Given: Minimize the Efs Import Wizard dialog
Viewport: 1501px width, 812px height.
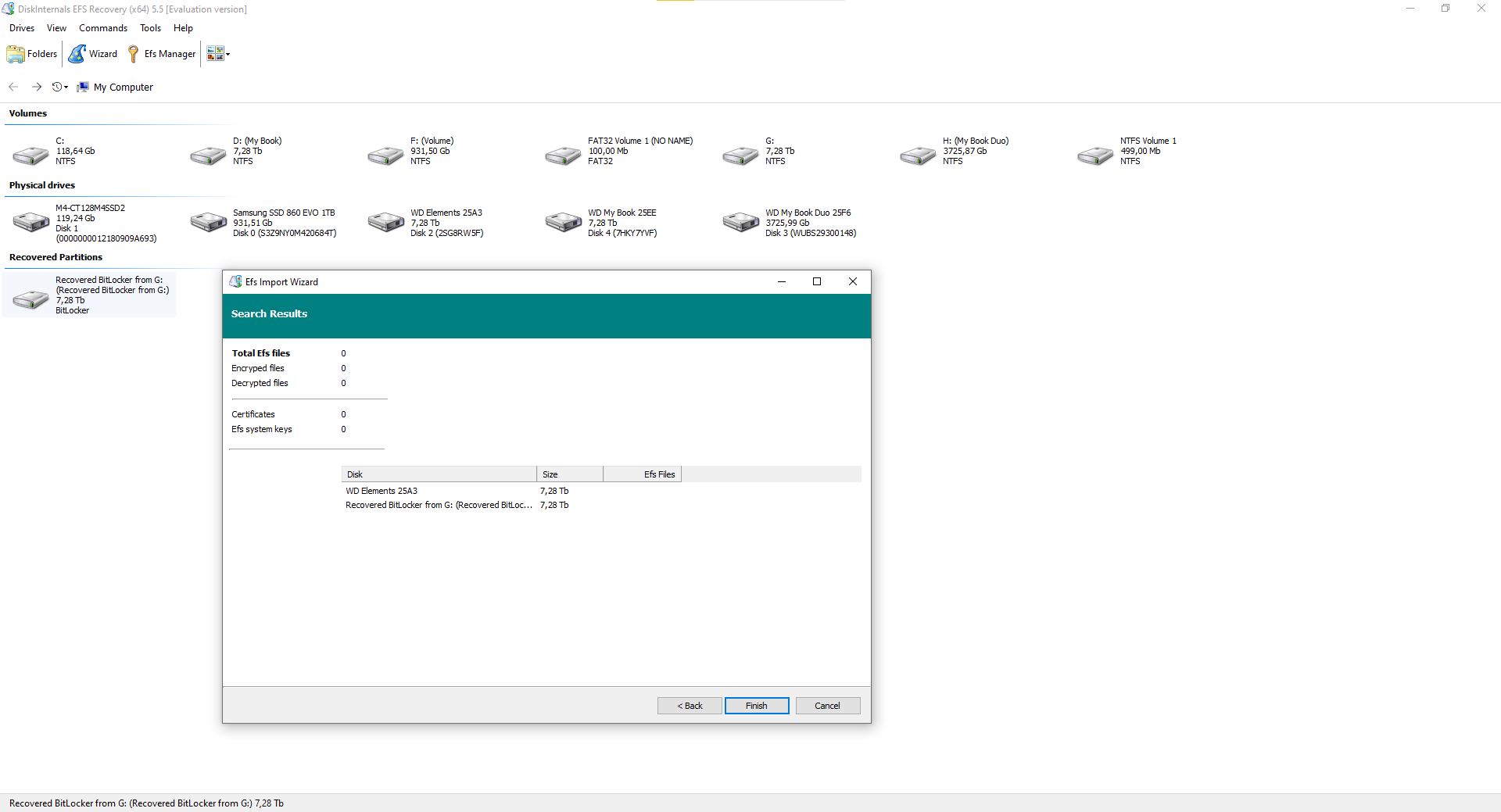Looking at the screenshot, I should point(781,281).
